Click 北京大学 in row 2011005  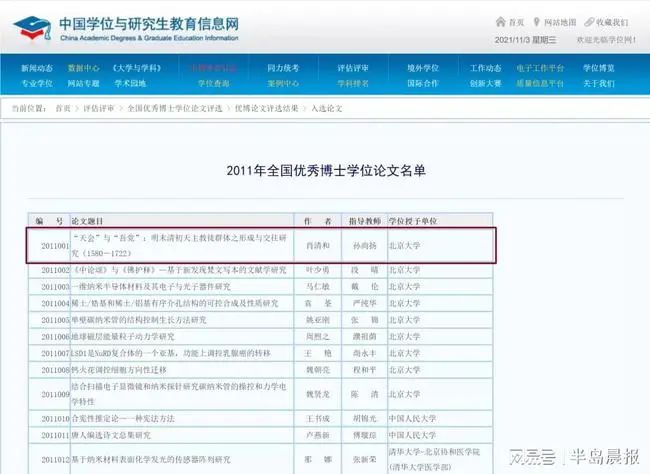click(405, 320)
